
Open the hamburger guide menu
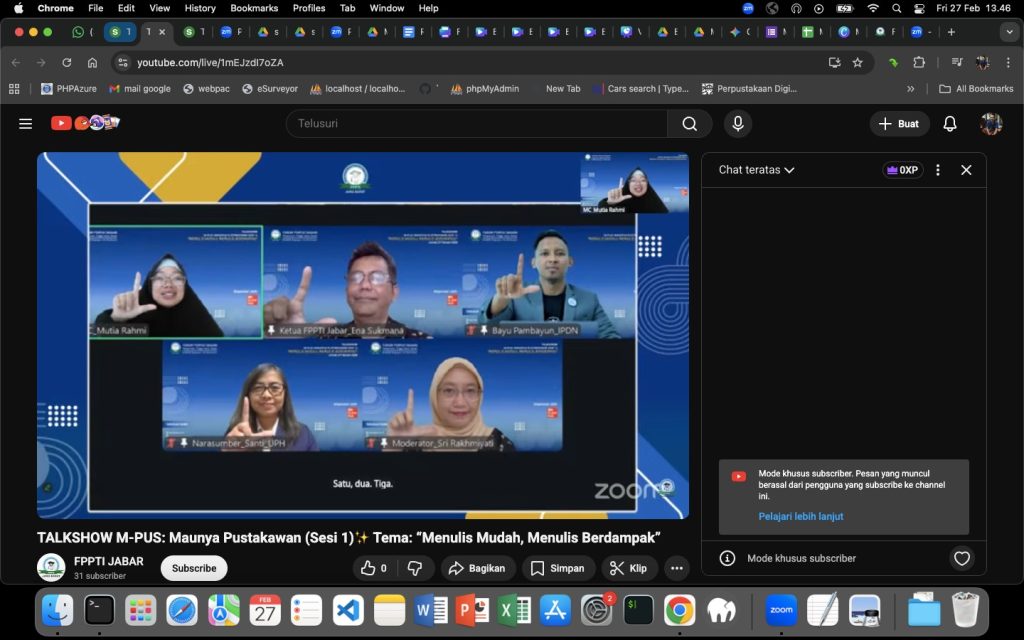coord(25,124)
